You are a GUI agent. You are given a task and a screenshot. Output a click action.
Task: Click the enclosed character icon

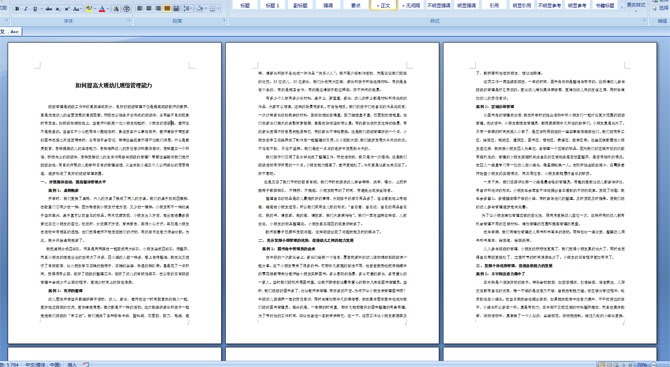(126, 9)
